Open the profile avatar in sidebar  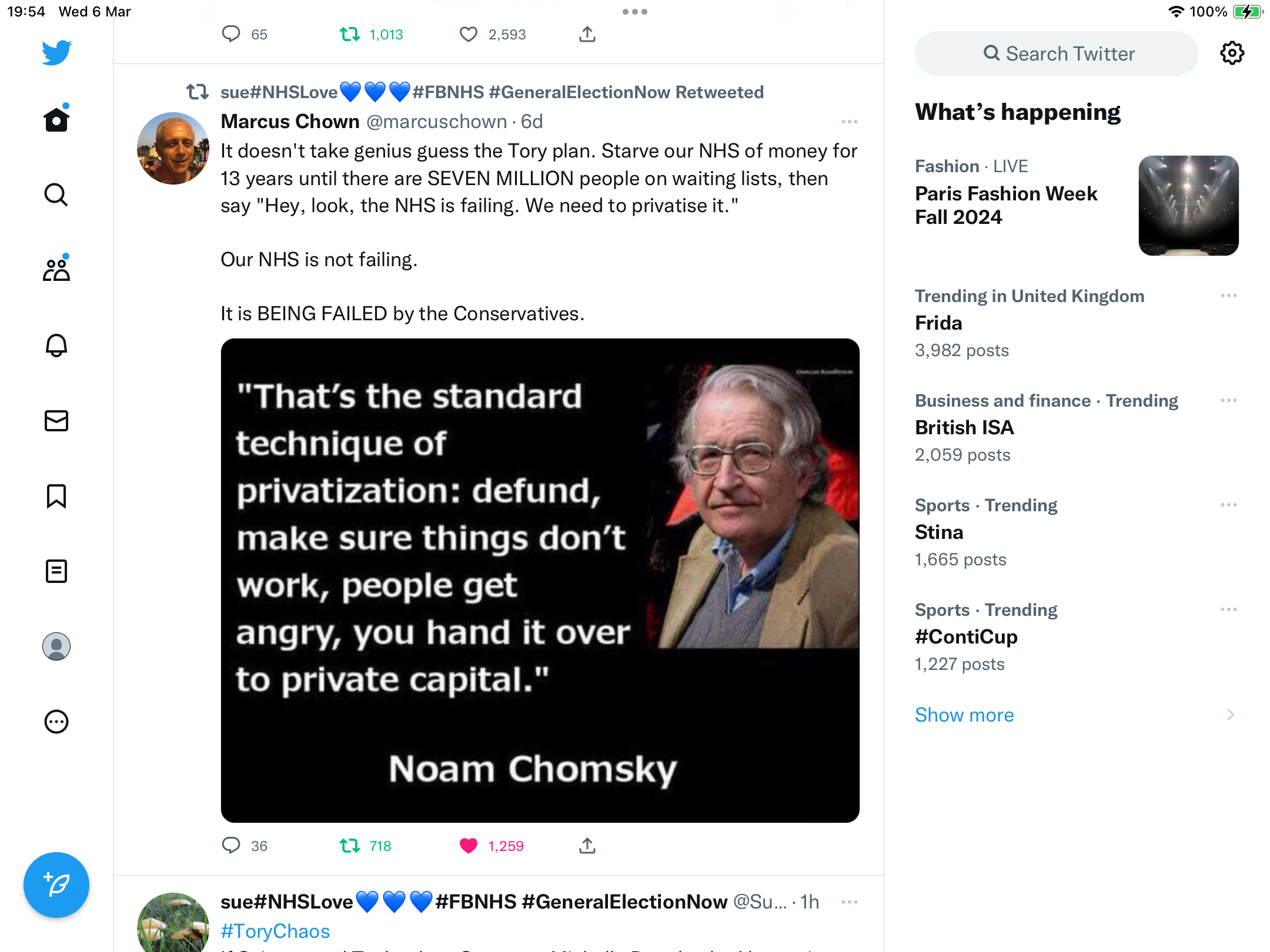click(x=56, y=646)
